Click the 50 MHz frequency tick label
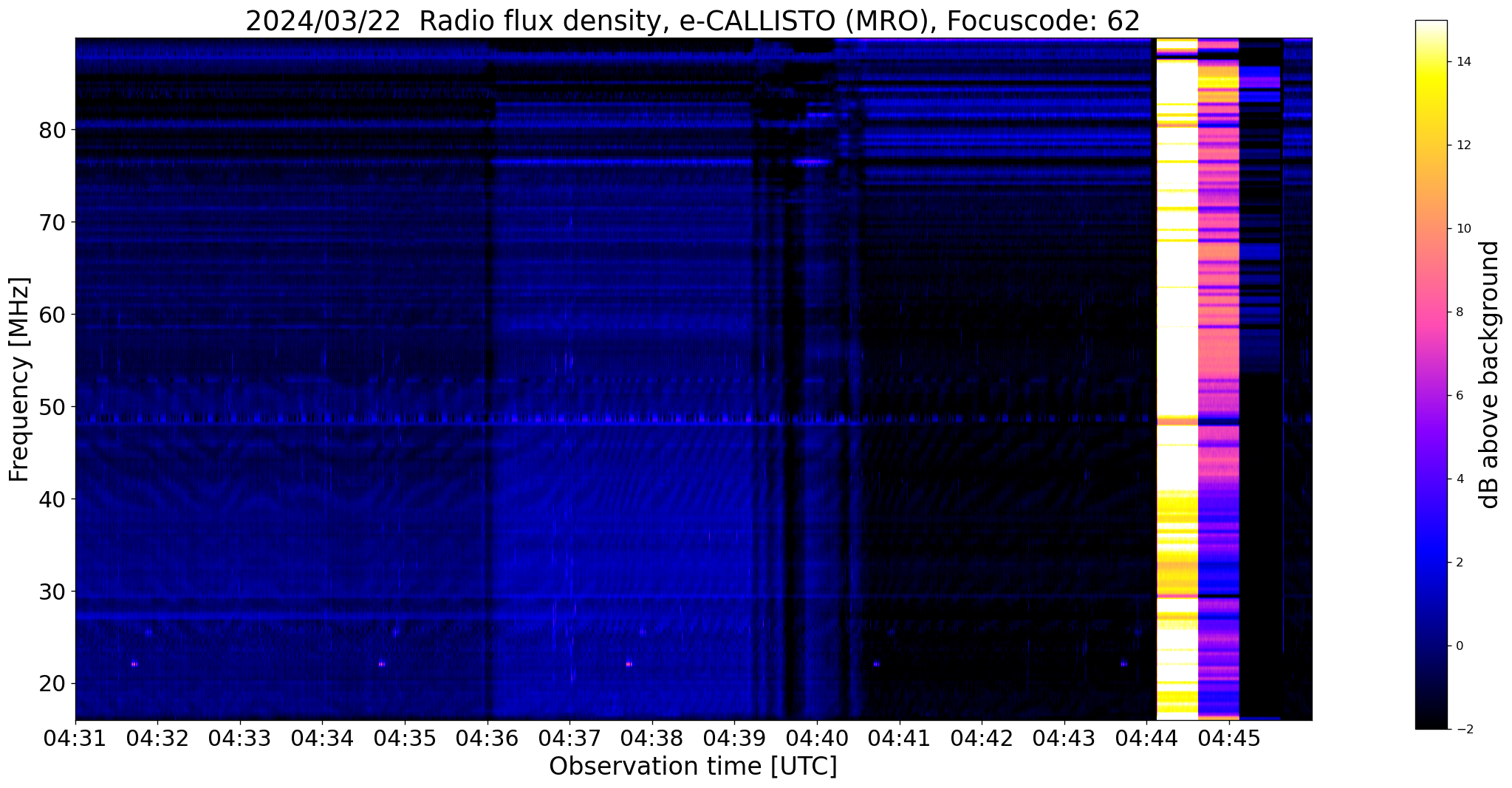 pos(53,407)
